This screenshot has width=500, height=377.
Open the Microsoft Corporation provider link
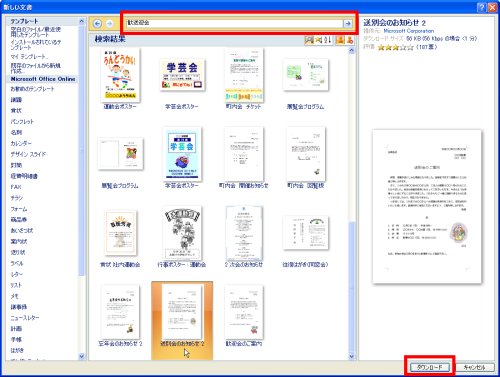409,31
